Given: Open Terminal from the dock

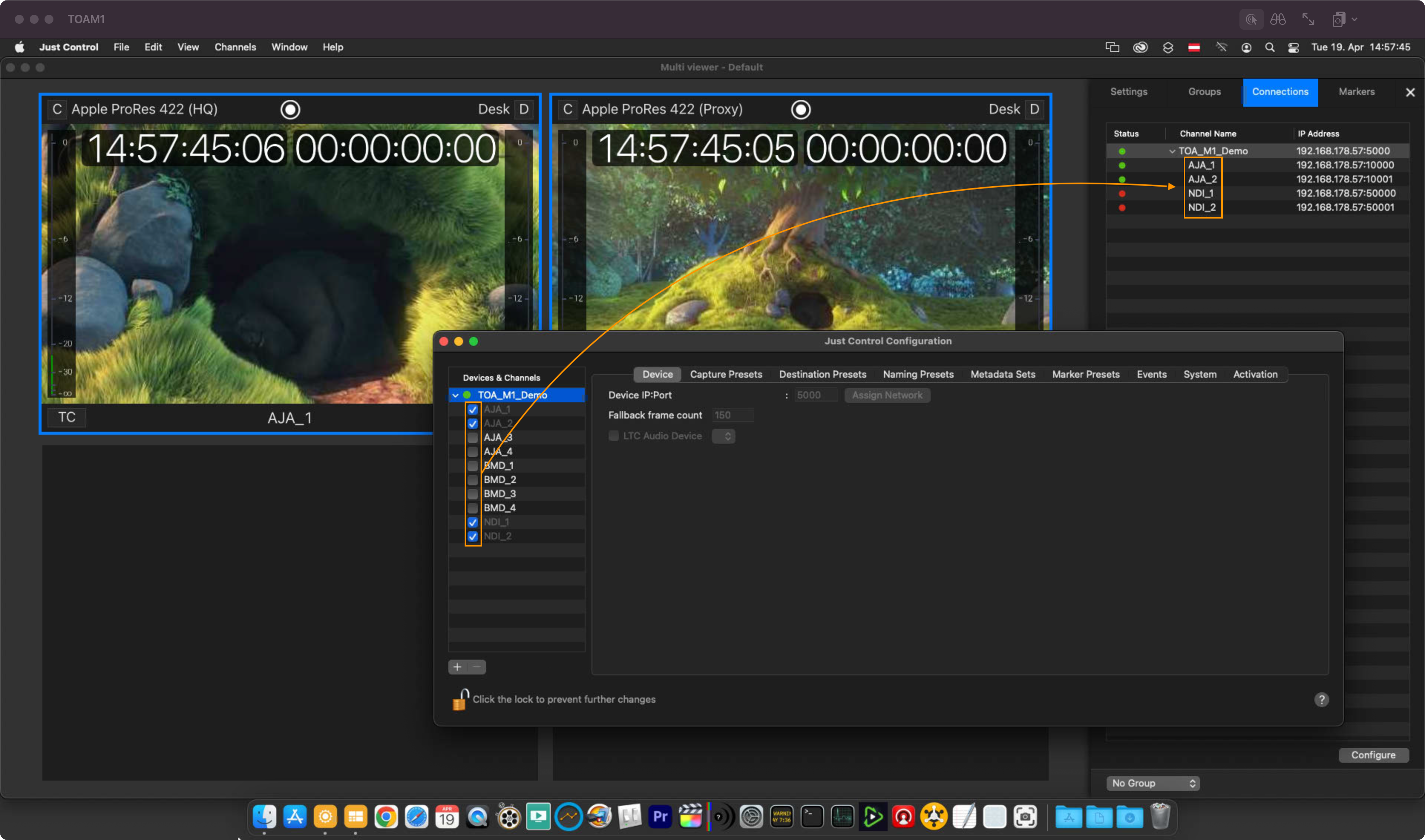Looking at the screenshot, I should tap(812, 816).
